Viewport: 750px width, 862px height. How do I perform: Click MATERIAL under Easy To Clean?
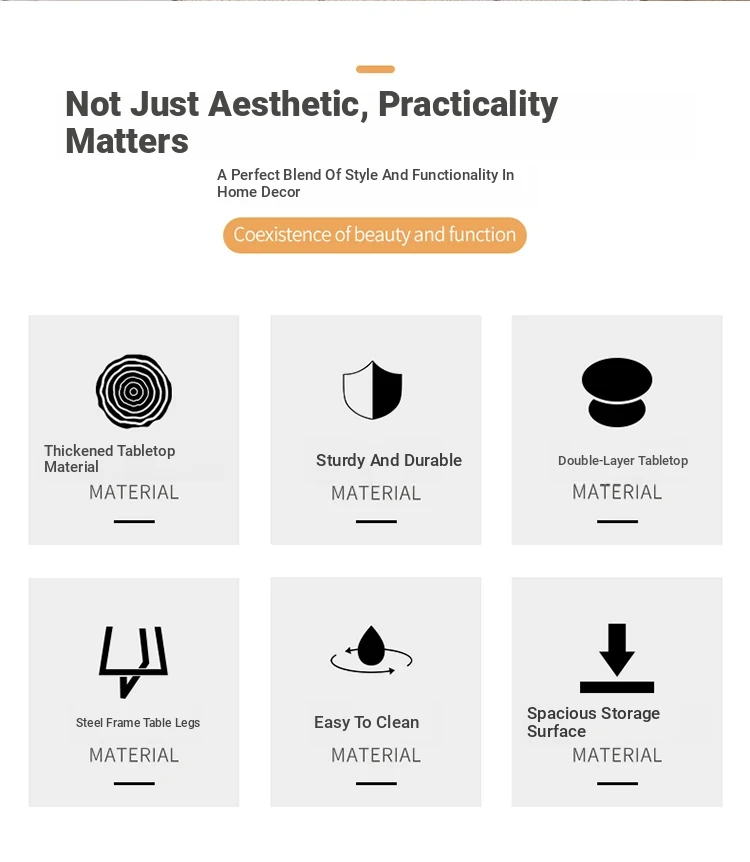click(x=376, y=755)
